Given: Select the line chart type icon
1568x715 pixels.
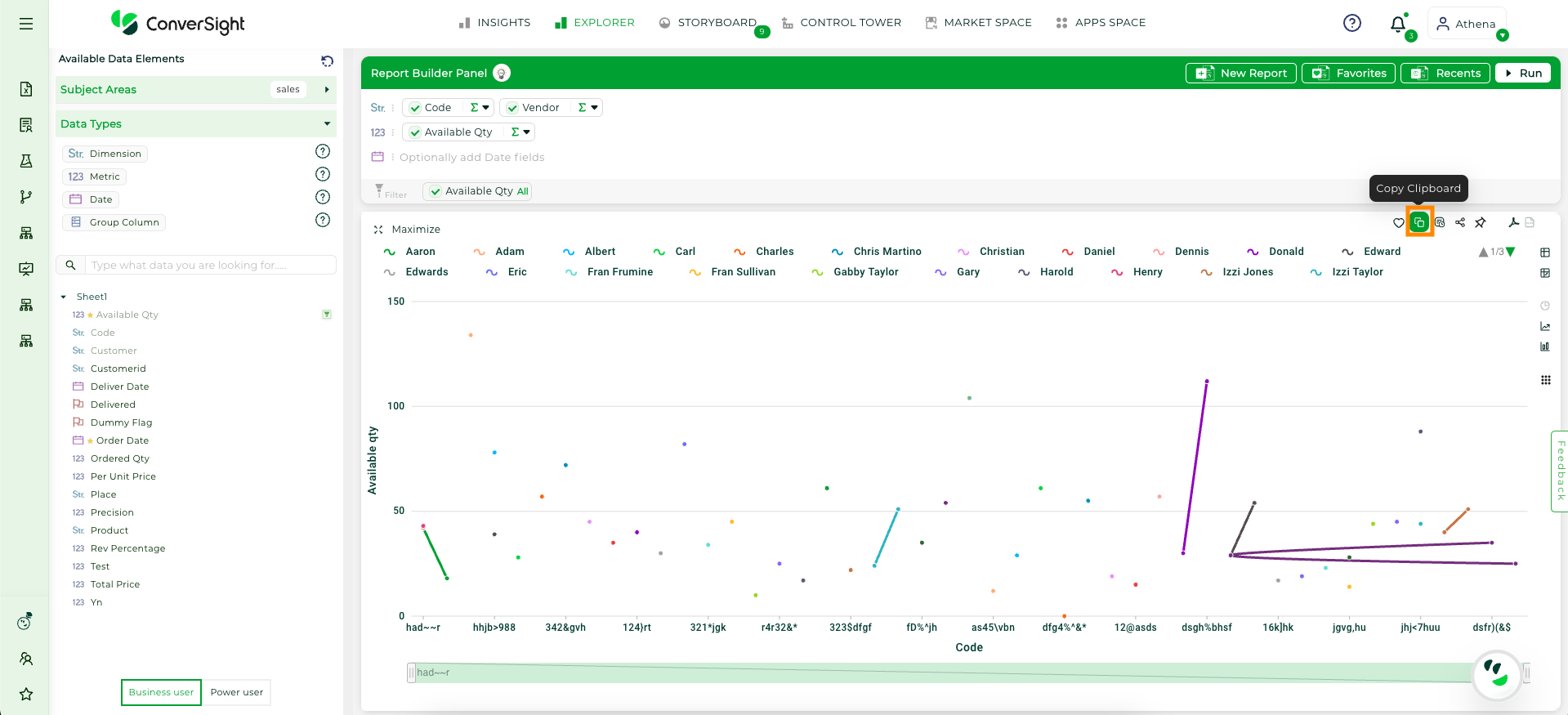Looking at the screenshot, I should 1545,326.
